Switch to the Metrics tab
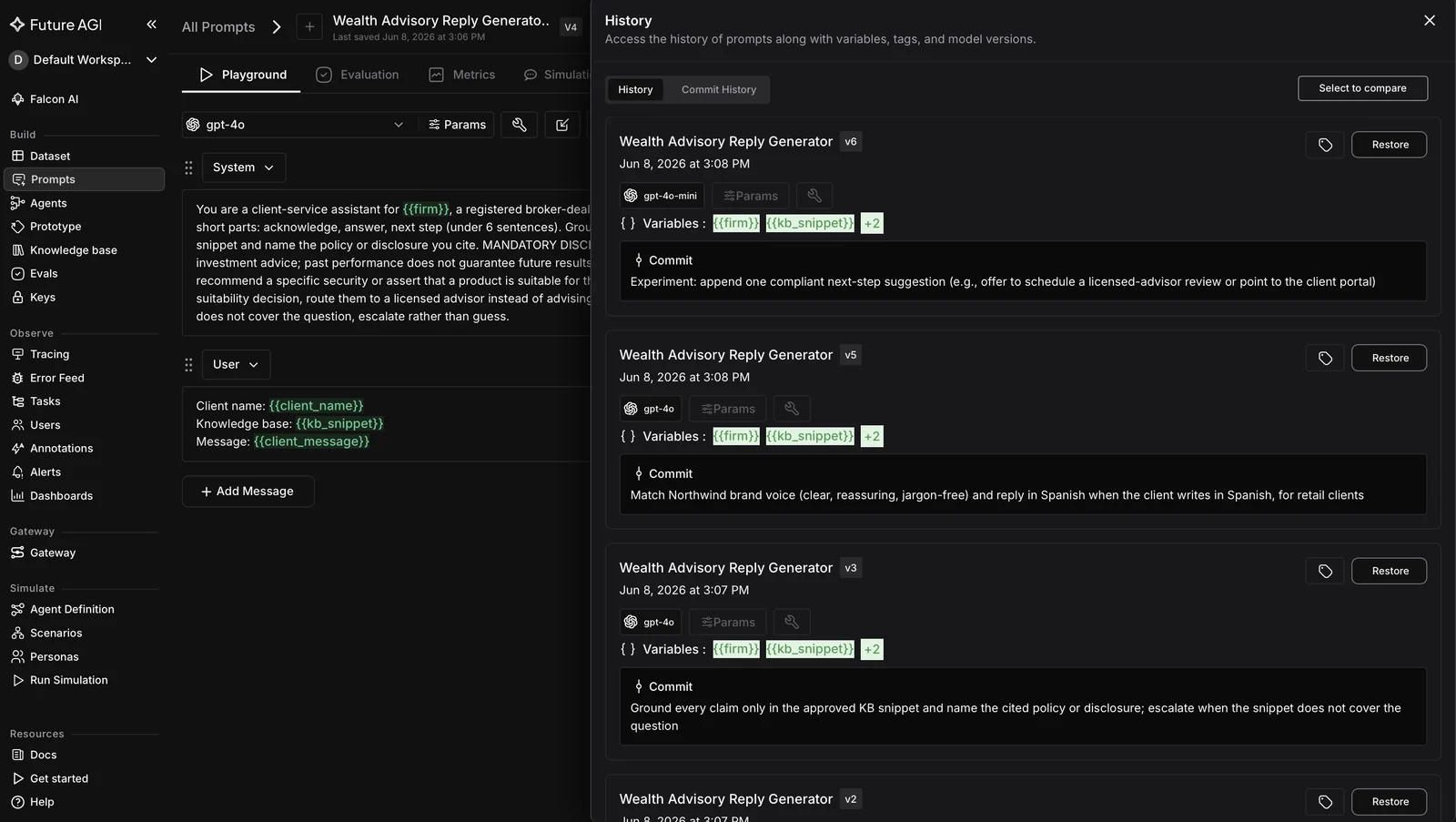This screenshot has width=1456, height=822. (462, 75)
